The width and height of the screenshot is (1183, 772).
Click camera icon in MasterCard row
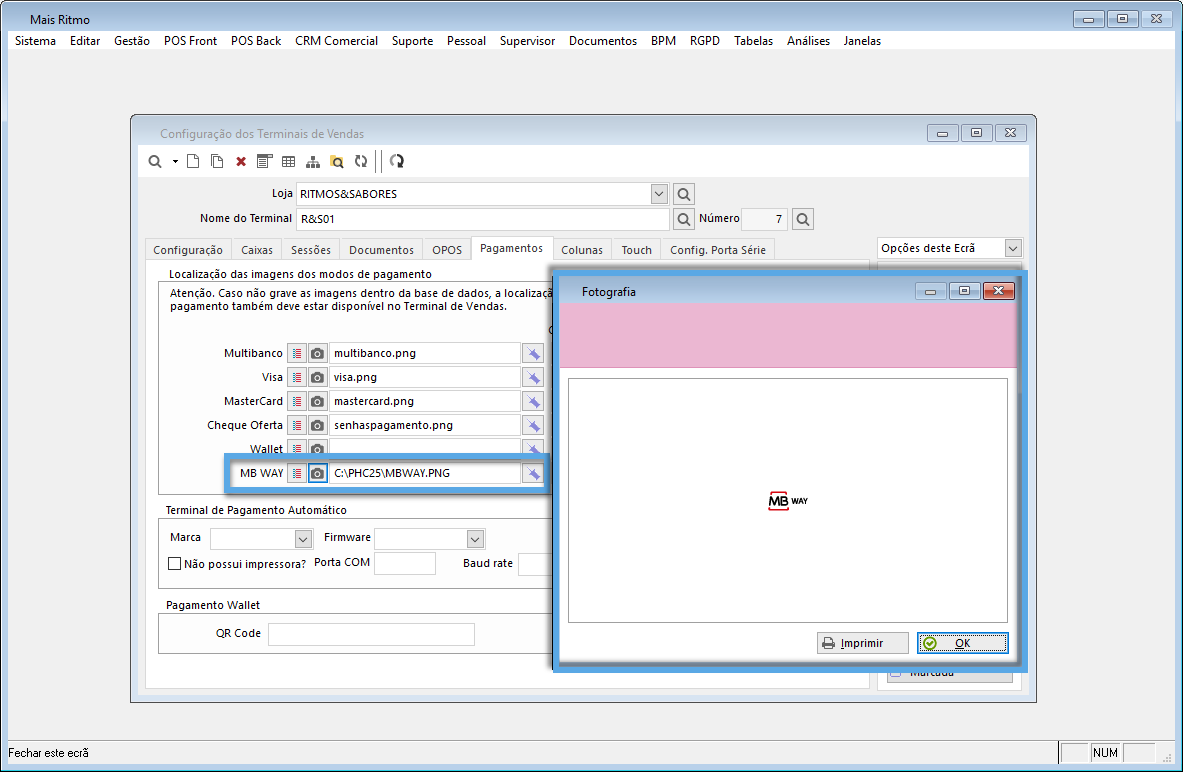point(318,401)
